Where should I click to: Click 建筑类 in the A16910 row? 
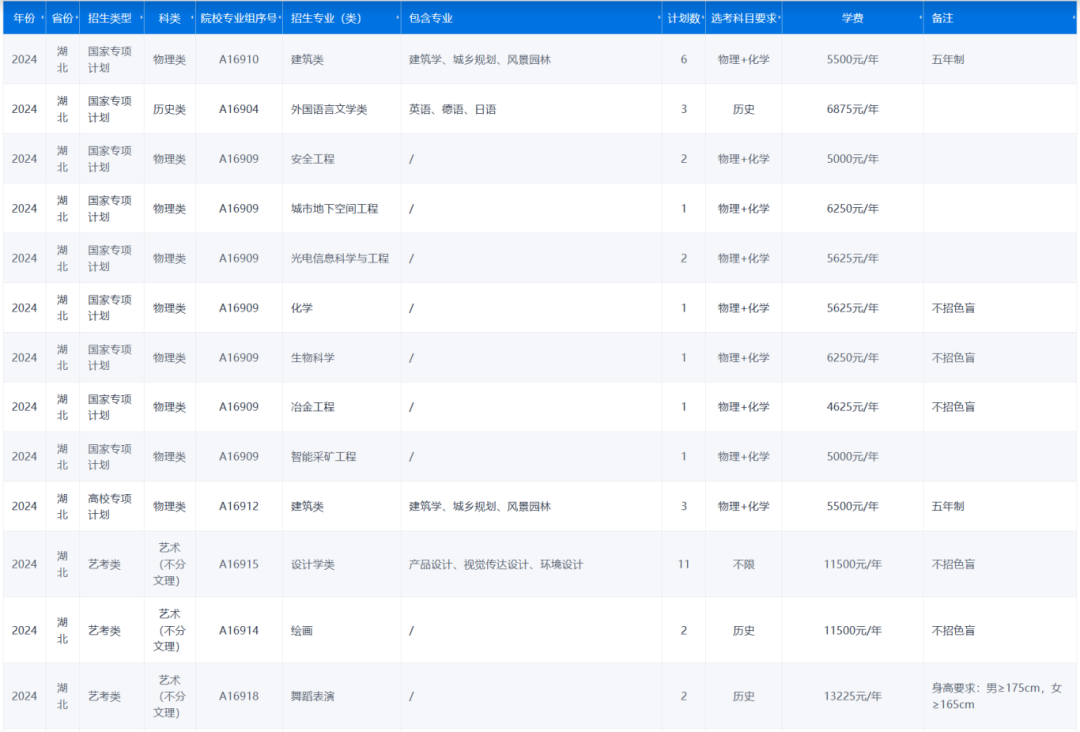(x=307, y=59)
